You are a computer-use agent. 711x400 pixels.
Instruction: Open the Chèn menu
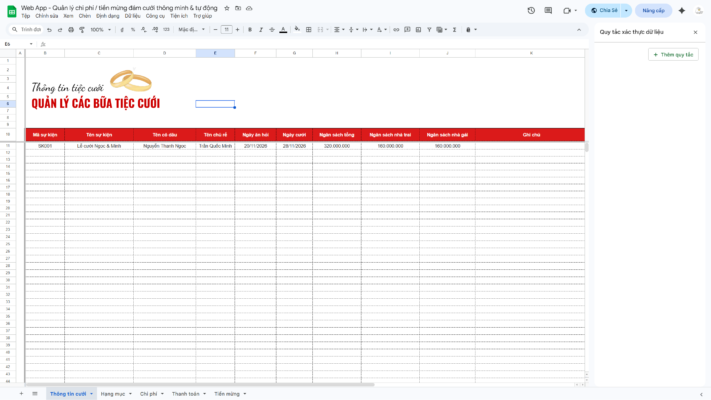[x=85, y=16]
